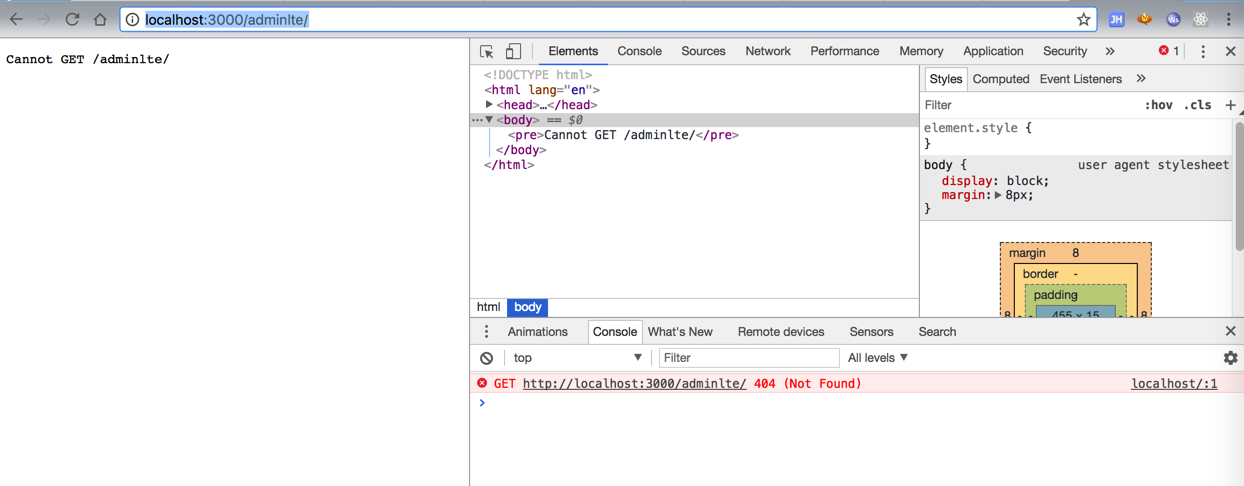This screenshot has width=1244, height=486.
Task: Open the Search drawer tab
Action: tap(937, 332)
